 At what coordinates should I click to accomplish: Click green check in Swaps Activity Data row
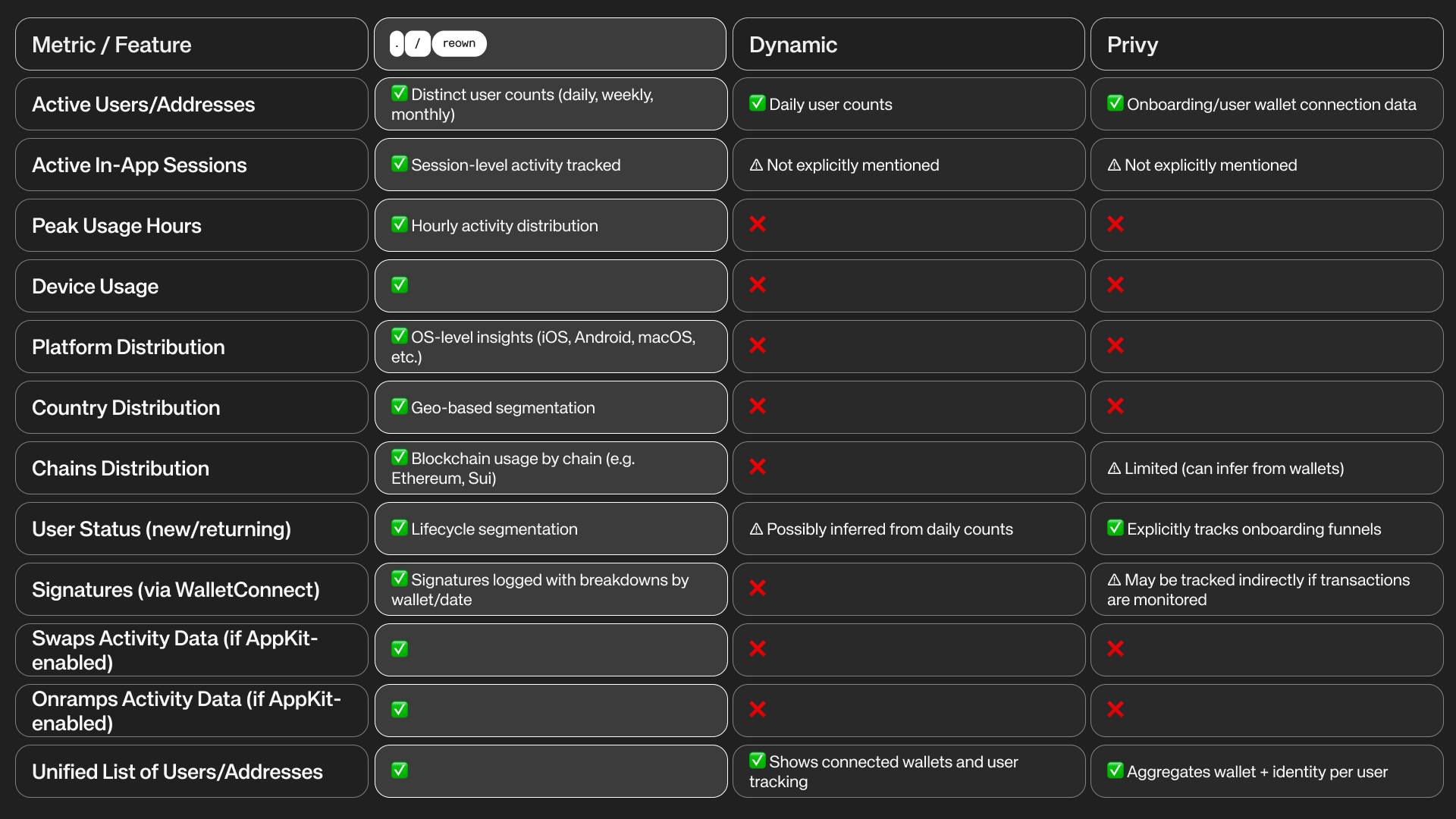click(400, 649)
